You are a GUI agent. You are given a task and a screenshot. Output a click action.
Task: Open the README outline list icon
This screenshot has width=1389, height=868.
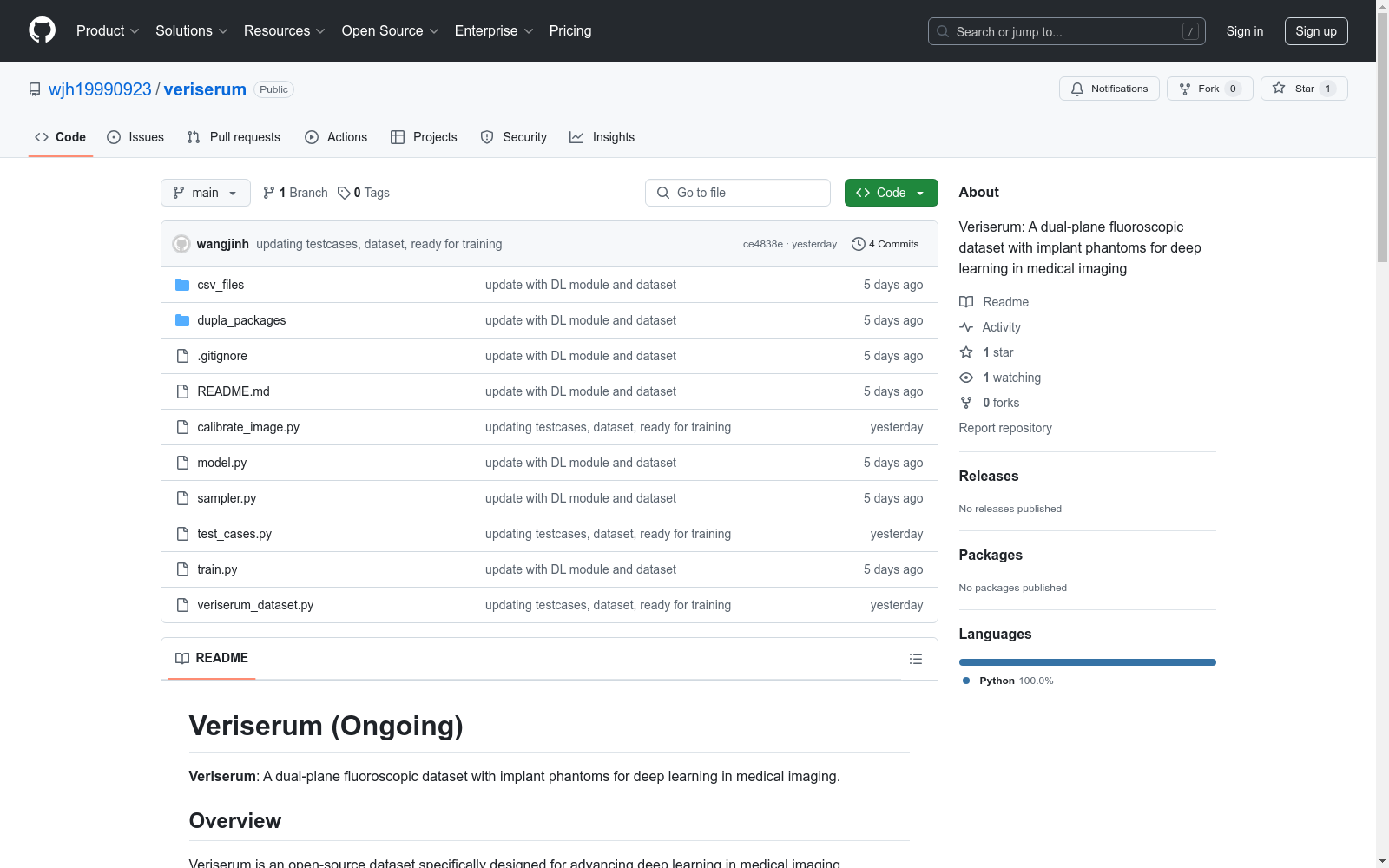pos(915,659)
